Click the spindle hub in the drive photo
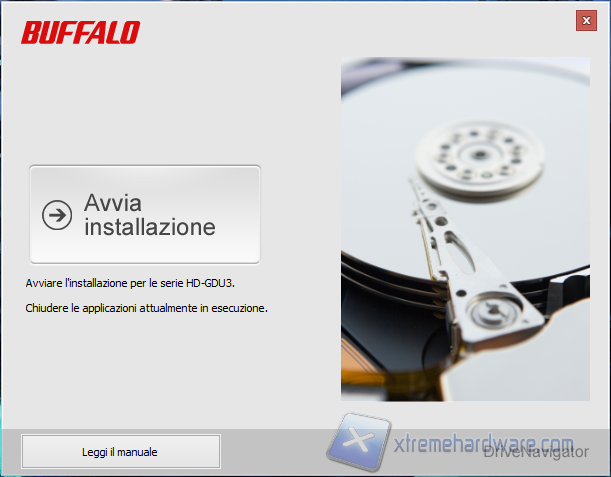The image size is (611, 477). [x=479, y=156]
